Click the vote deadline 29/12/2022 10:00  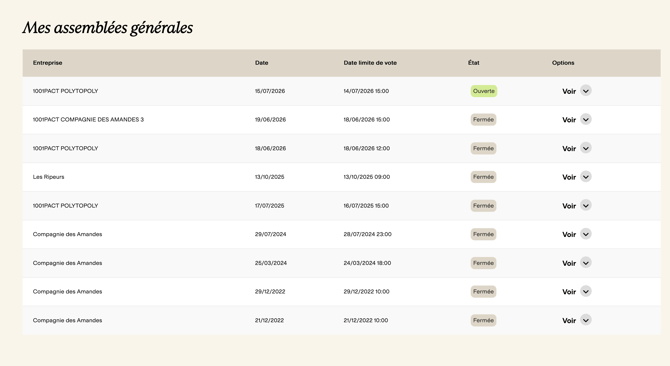(x=366, y=292)
